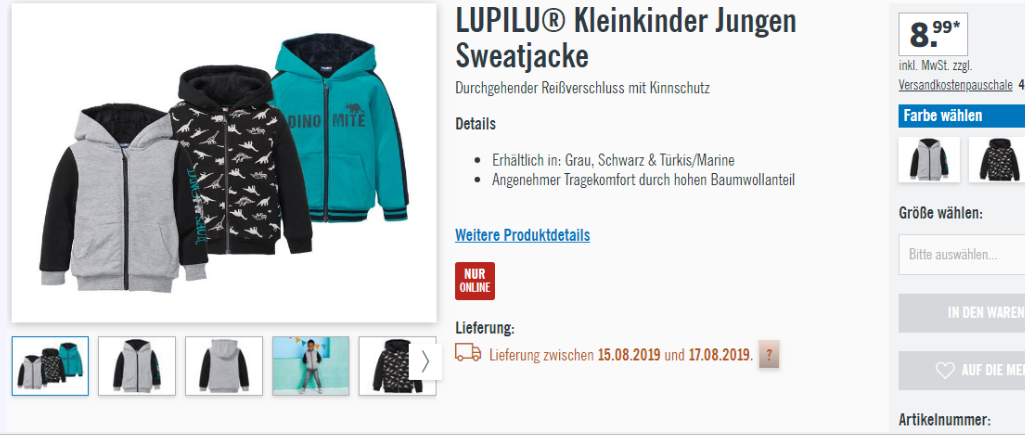Click the main product image
The width and height of the screenshot is (1025, 435).
click(224, 163)
